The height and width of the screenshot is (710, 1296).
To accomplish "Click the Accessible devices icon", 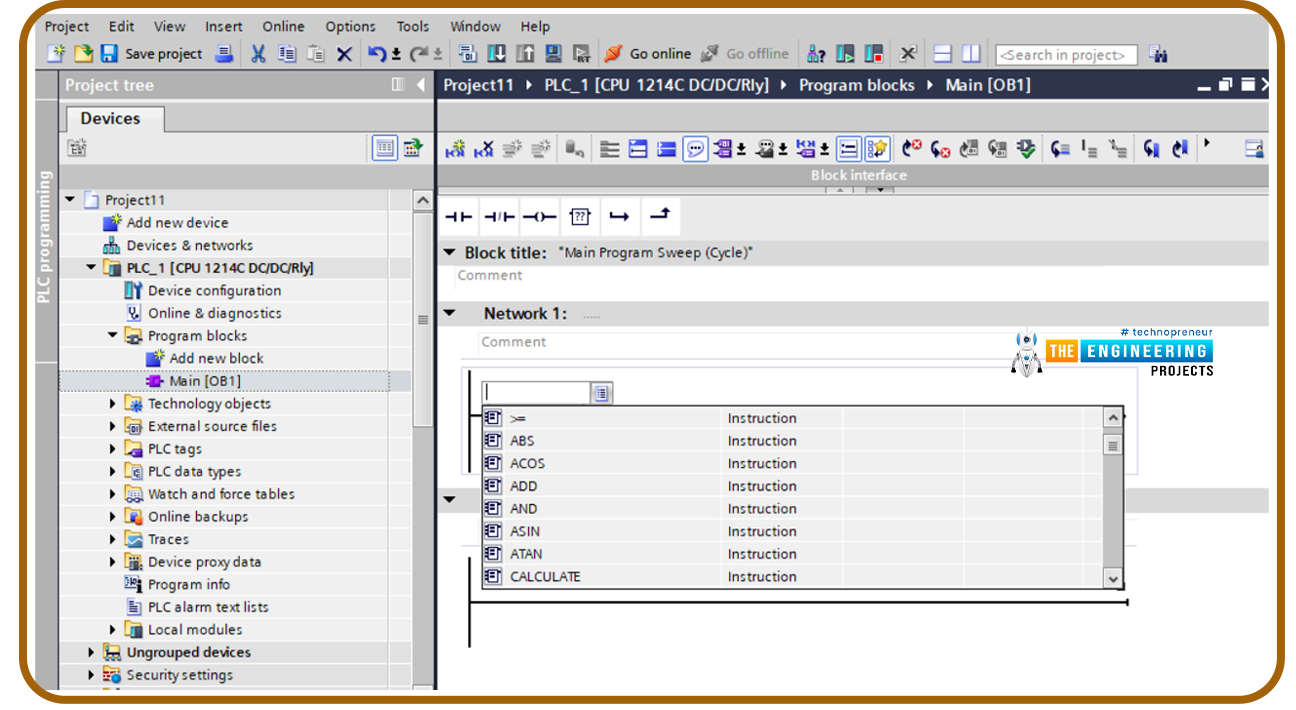I will [x=816, y=54].
